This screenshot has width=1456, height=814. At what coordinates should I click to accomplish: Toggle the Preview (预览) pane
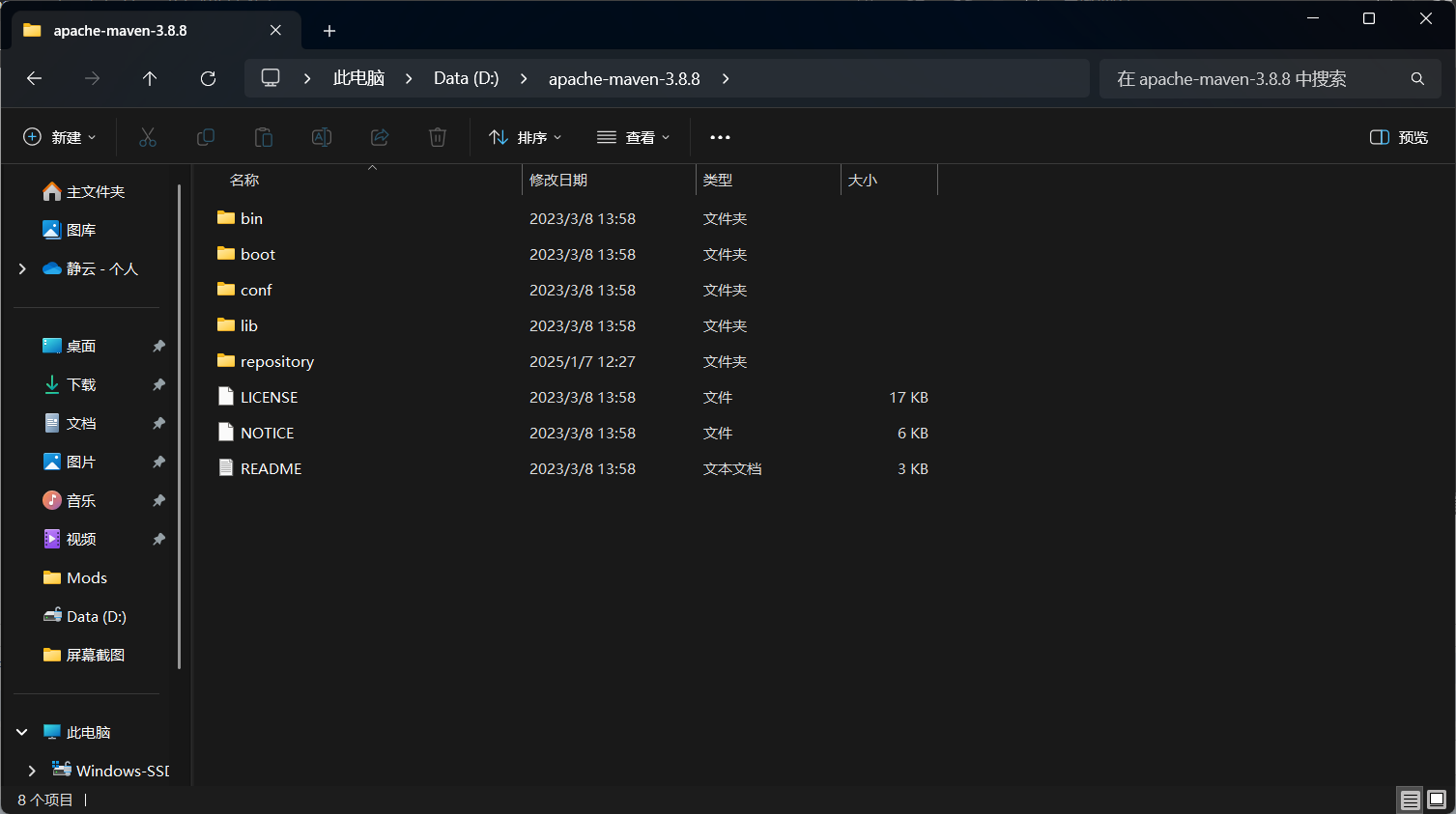tap(1399, 137)
